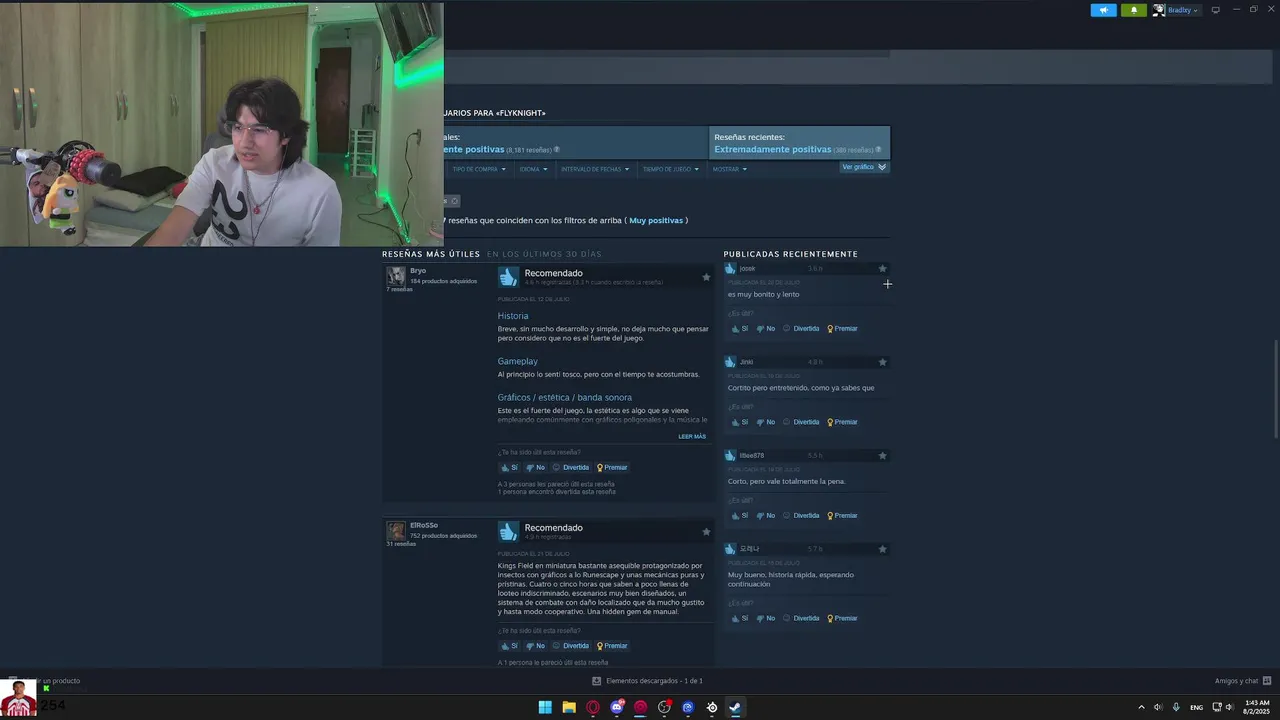Expand the Ver gráfico chart
Viewport: 1280px width, 720px height.
pyautogui.click(x=864, y=167)
